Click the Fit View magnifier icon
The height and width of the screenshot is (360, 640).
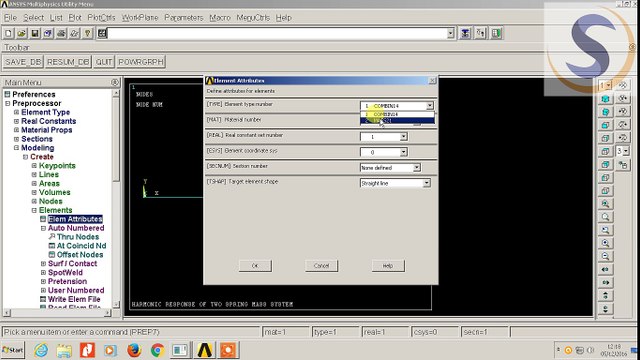click(605, 204)
